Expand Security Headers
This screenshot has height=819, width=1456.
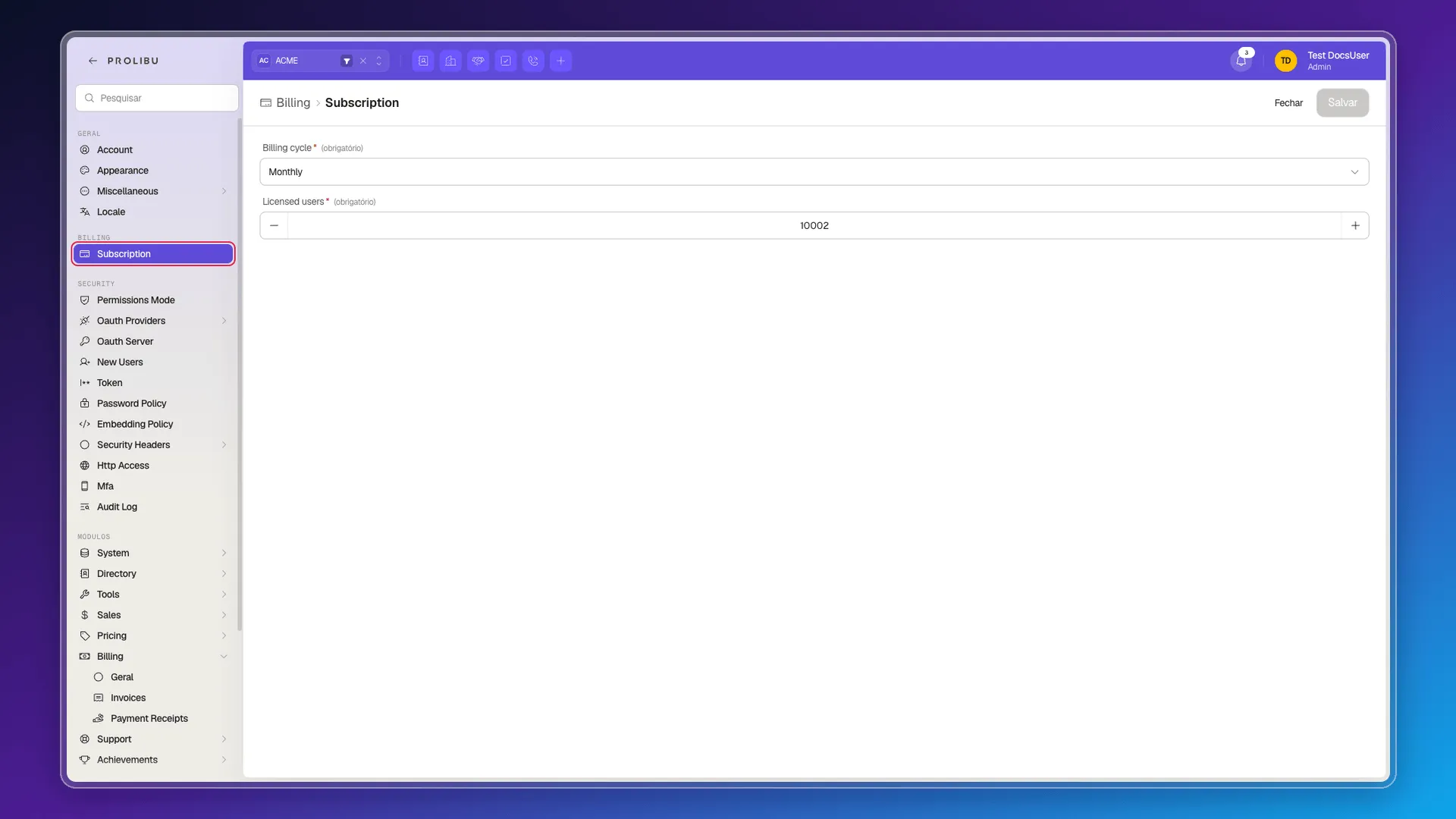[x=153, y=445]
